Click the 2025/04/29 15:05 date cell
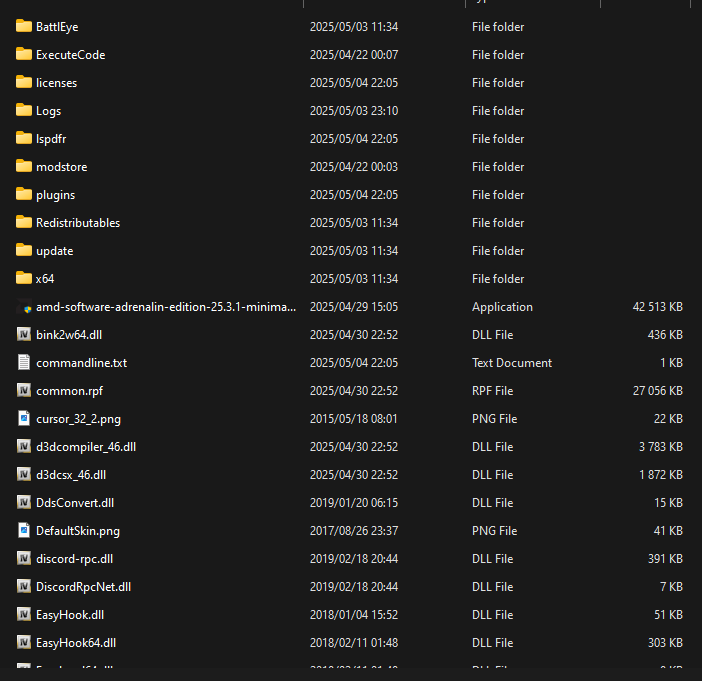 (x=354, y=307)
